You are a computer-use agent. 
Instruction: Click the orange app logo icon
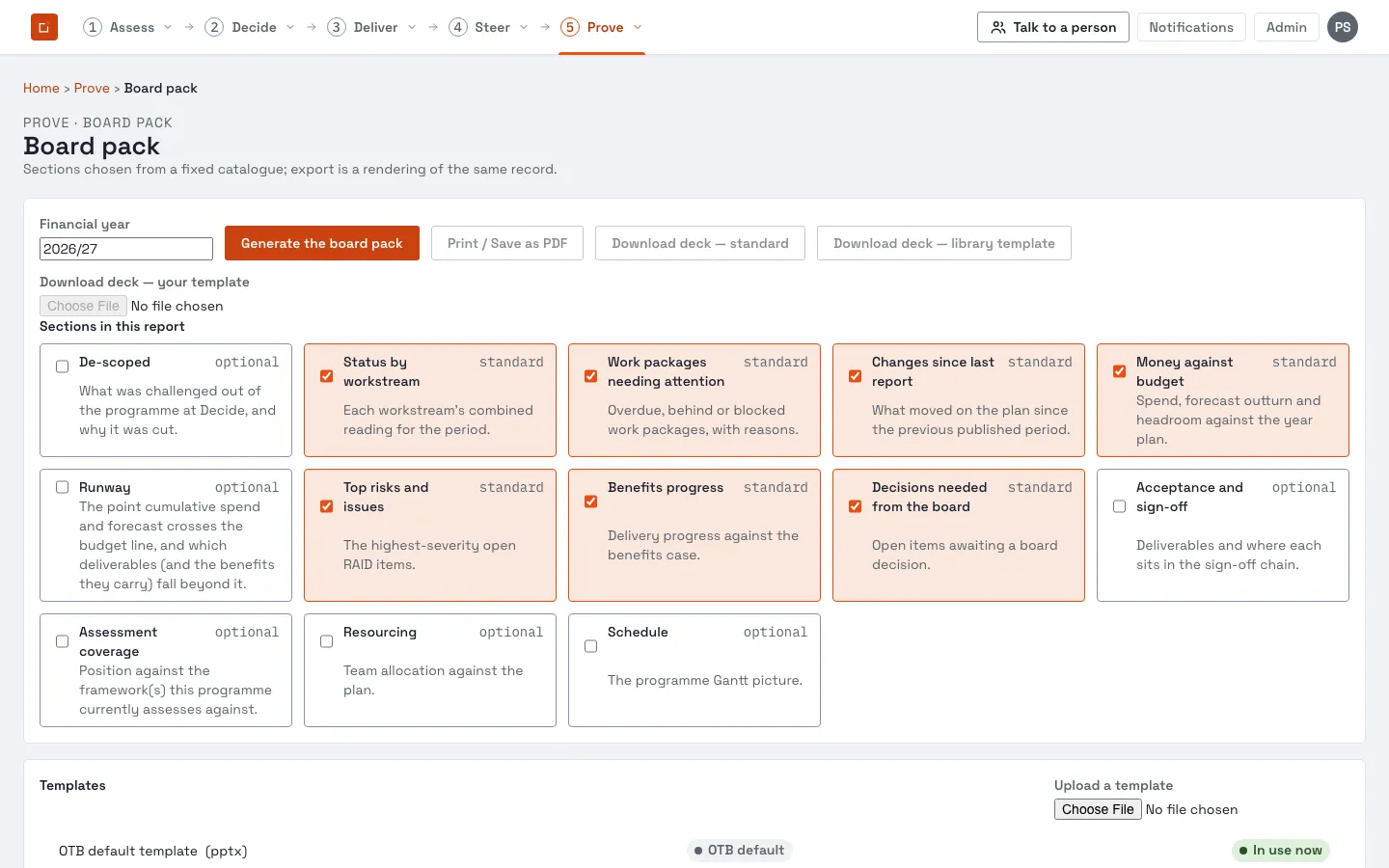pos(44,27)
